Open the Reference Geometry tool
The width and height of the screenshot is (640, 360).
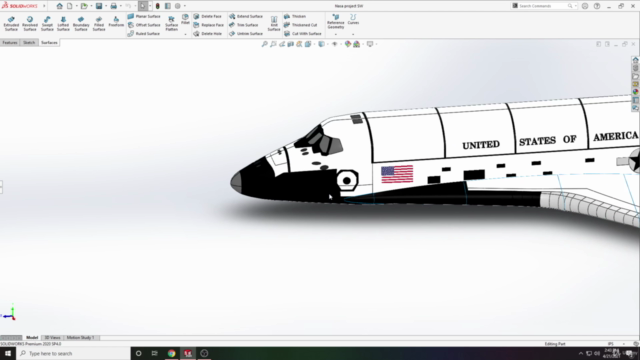(x=336, y=21)
